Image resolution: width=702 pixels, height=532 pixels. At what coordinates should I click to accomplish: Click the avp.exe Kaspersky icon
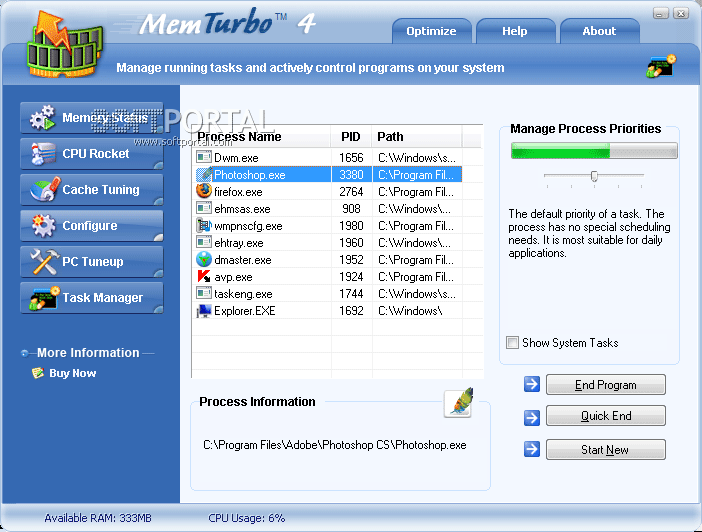click(x=204, y=276)
